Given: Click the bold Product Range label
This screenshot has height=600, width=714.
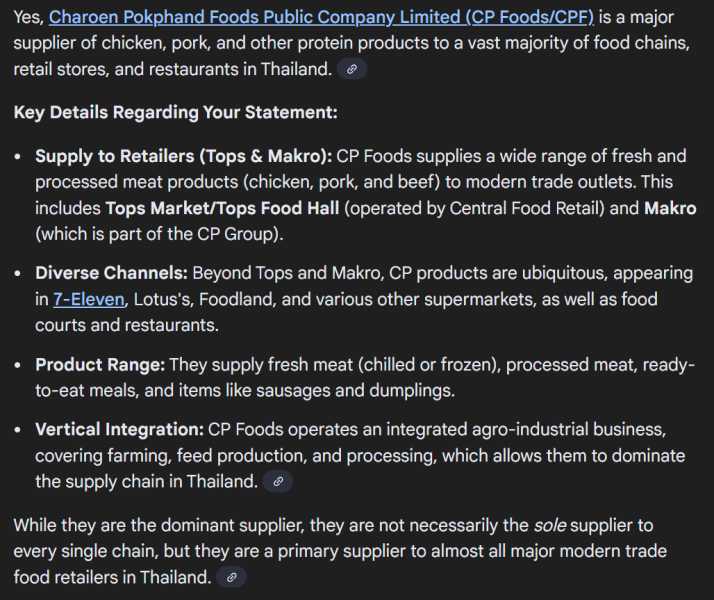Looking at the screenshot, I should click(x=99, y=365).
